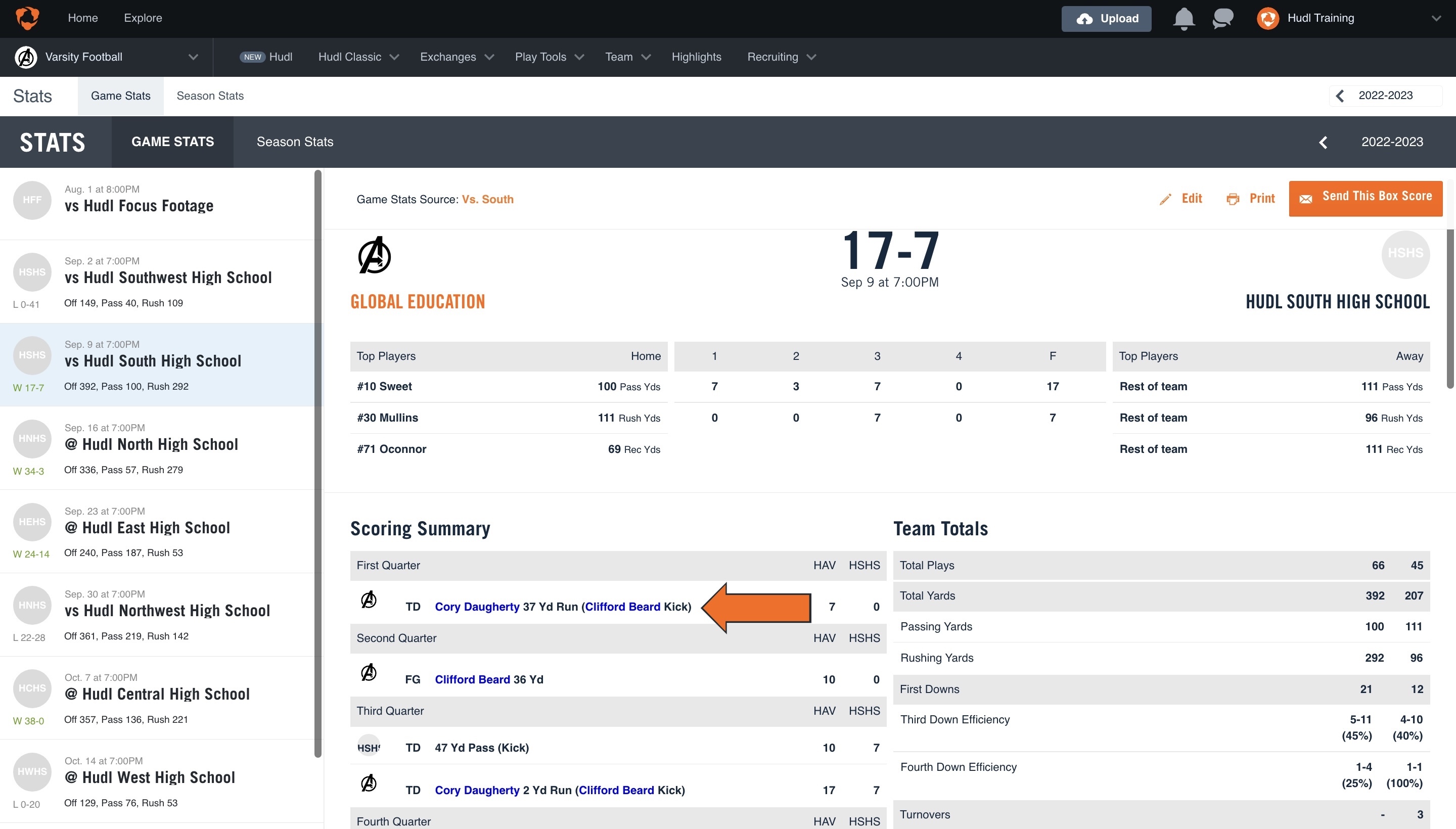
Task: Open the new Hudl menu item
Action: pos(266,57)
